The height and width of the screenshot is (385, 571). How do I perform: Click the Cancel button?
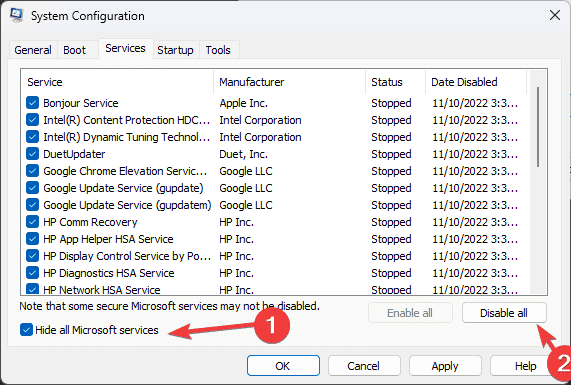tap(364, 366)
